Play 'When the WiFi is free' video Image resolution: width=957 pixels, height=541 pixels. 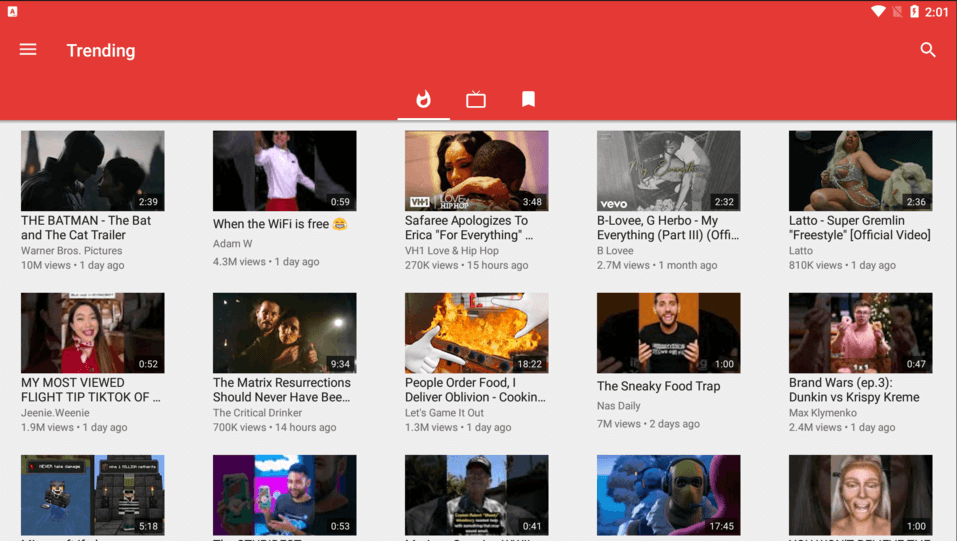[x=285, y=171]
